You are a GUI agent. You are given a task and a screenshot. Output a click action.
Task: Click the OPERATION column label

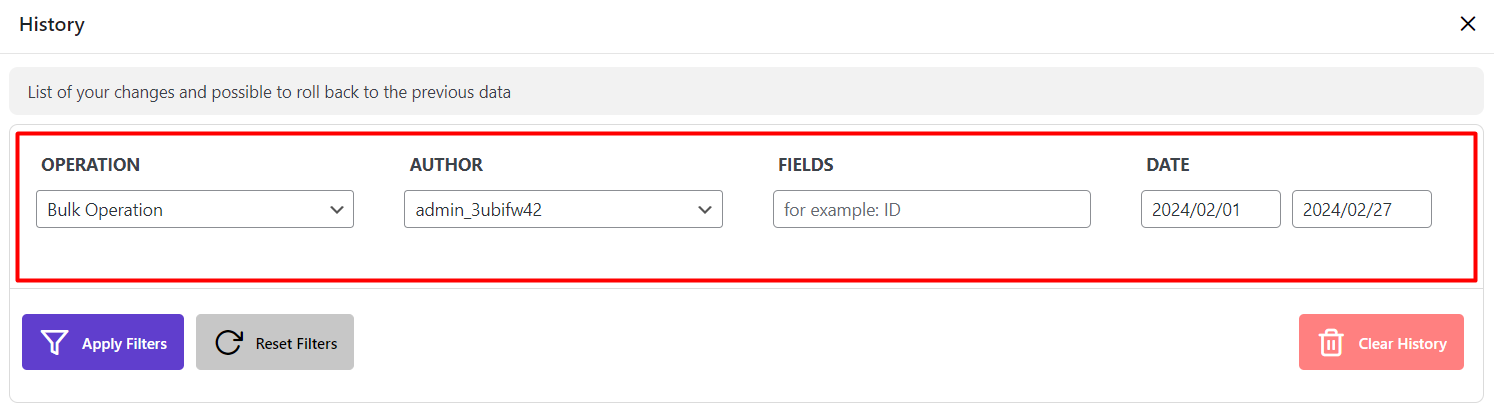(91, 165)
